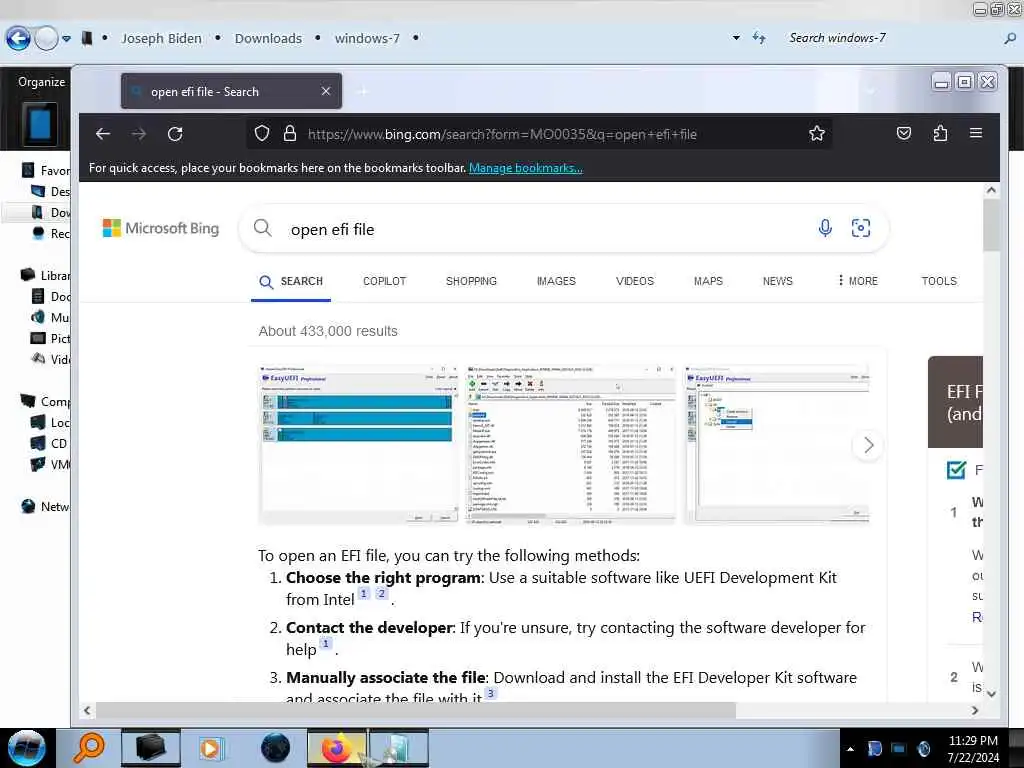View site security padlock info
Image resolution: width=1024 pixels, height=768 pixels.
[290, 134]
